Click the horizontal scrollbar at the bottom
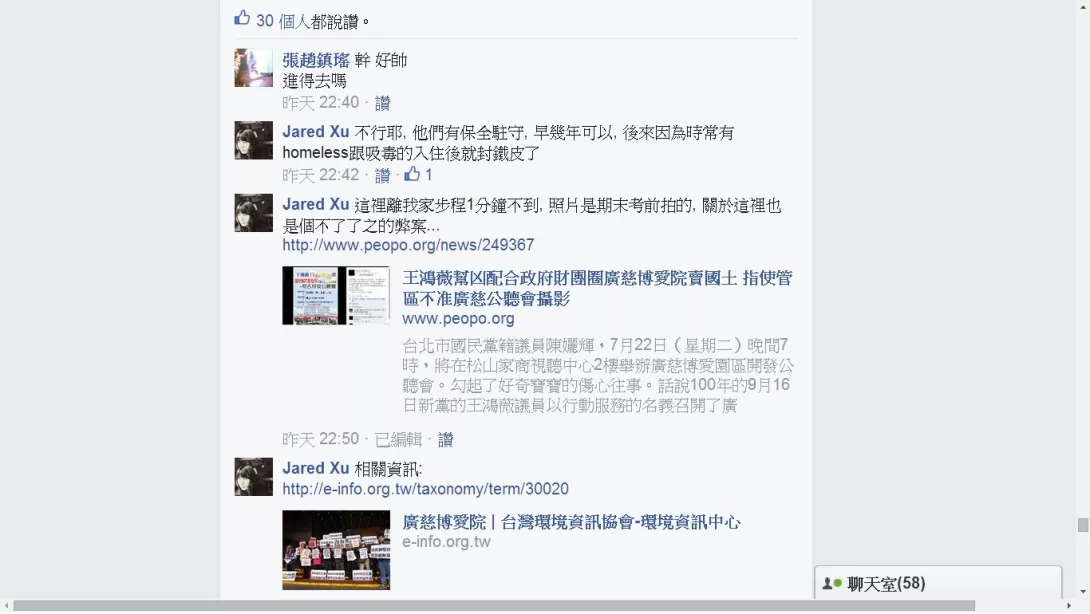The image size is (1090, 614). click(x=494, y=606)
